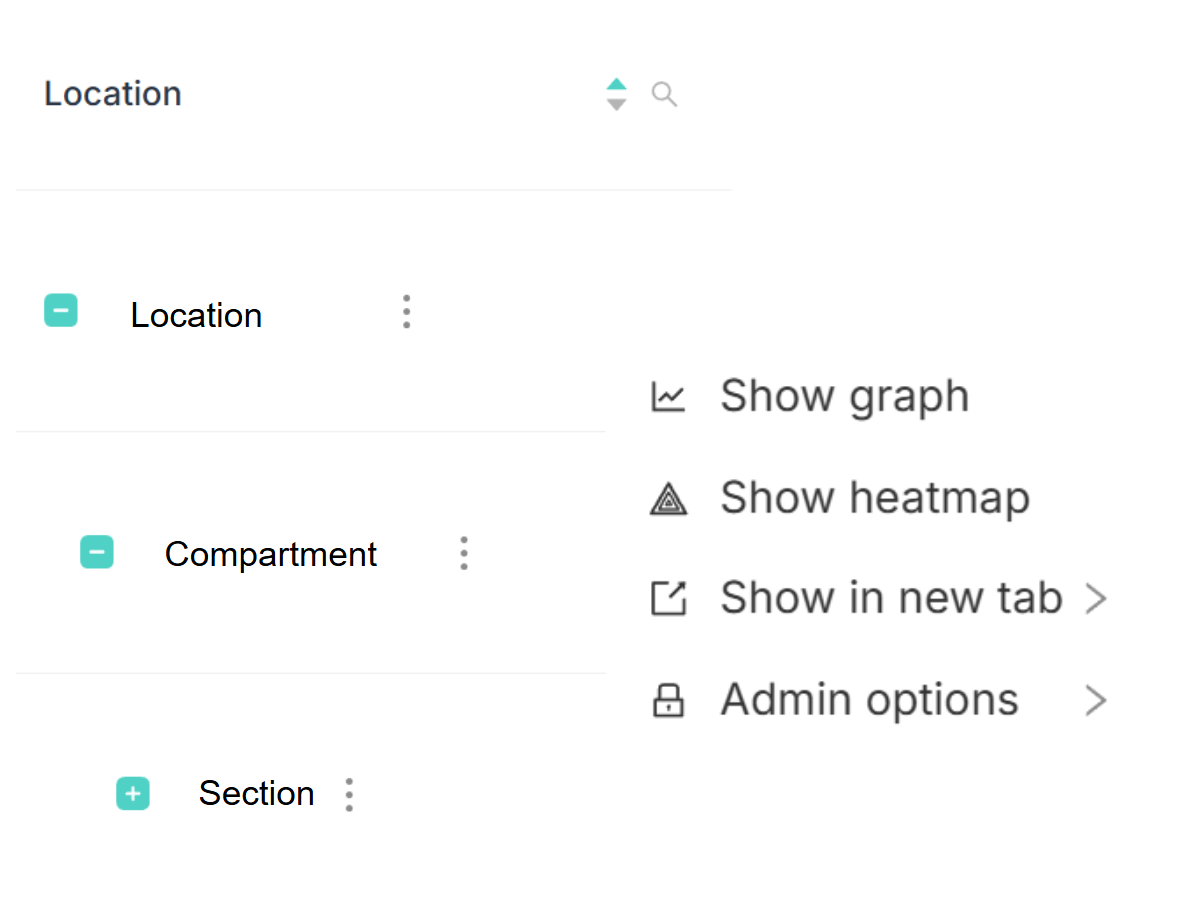Sort ascending with the teal up arrow
Image resolution: width=1187 pixels, height=911 pixels.
click(617, 84)
